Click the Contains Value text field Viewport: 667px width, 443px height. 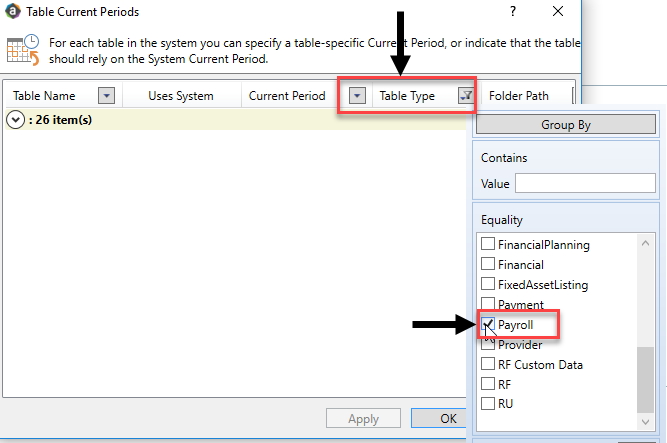tap(584, 184)
